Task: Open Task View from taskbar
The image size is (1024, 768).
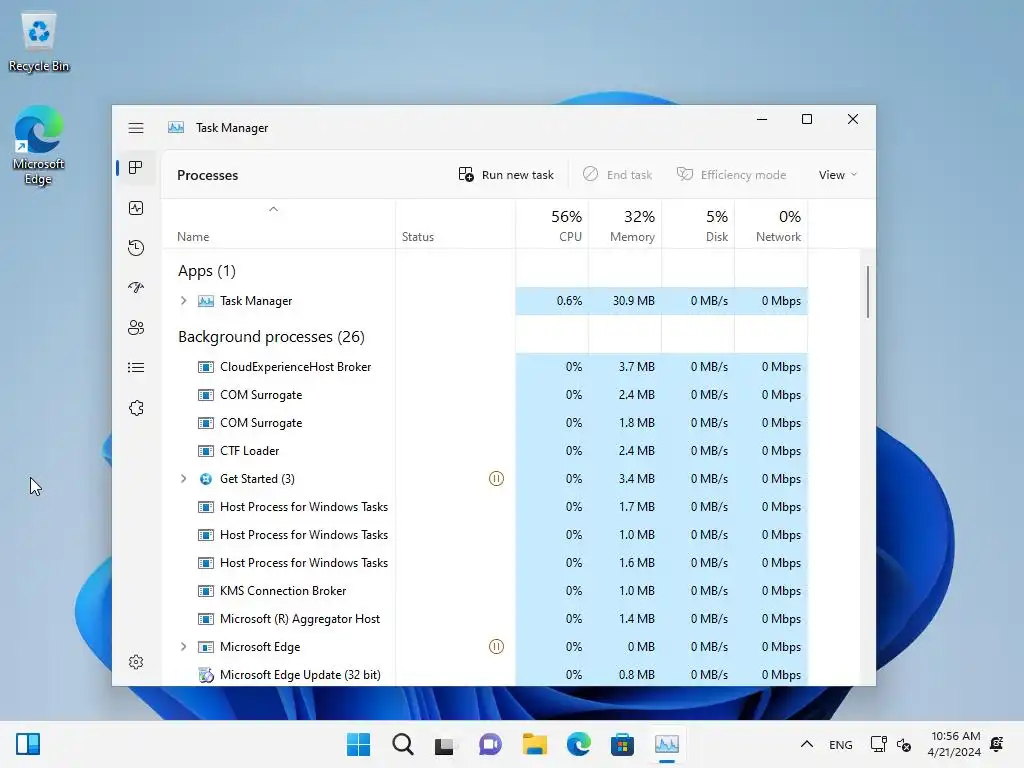Action: [x=445, y=744]
